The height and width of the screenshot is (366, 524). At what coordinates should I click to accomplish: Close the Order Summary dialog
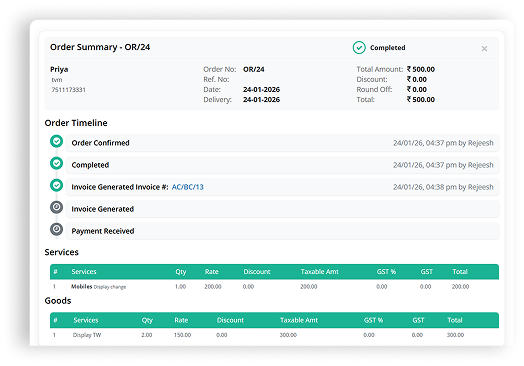[x=484, y=49]
